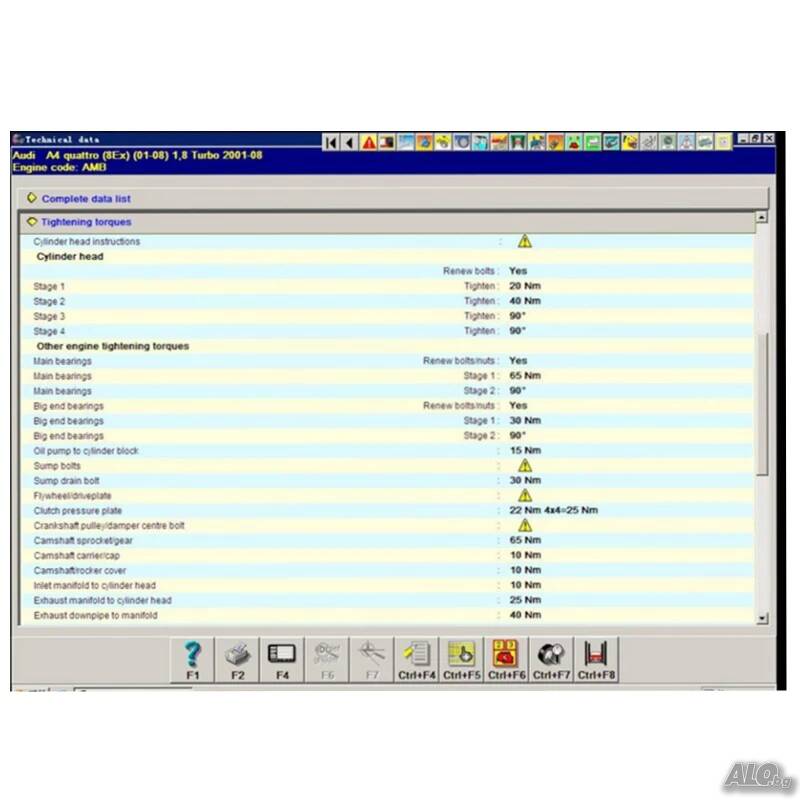This screenshot has height=800, width=800.
Task: Click the "22 Nm 4x4=25 Nm" value
Action: (x=554, y=510)
